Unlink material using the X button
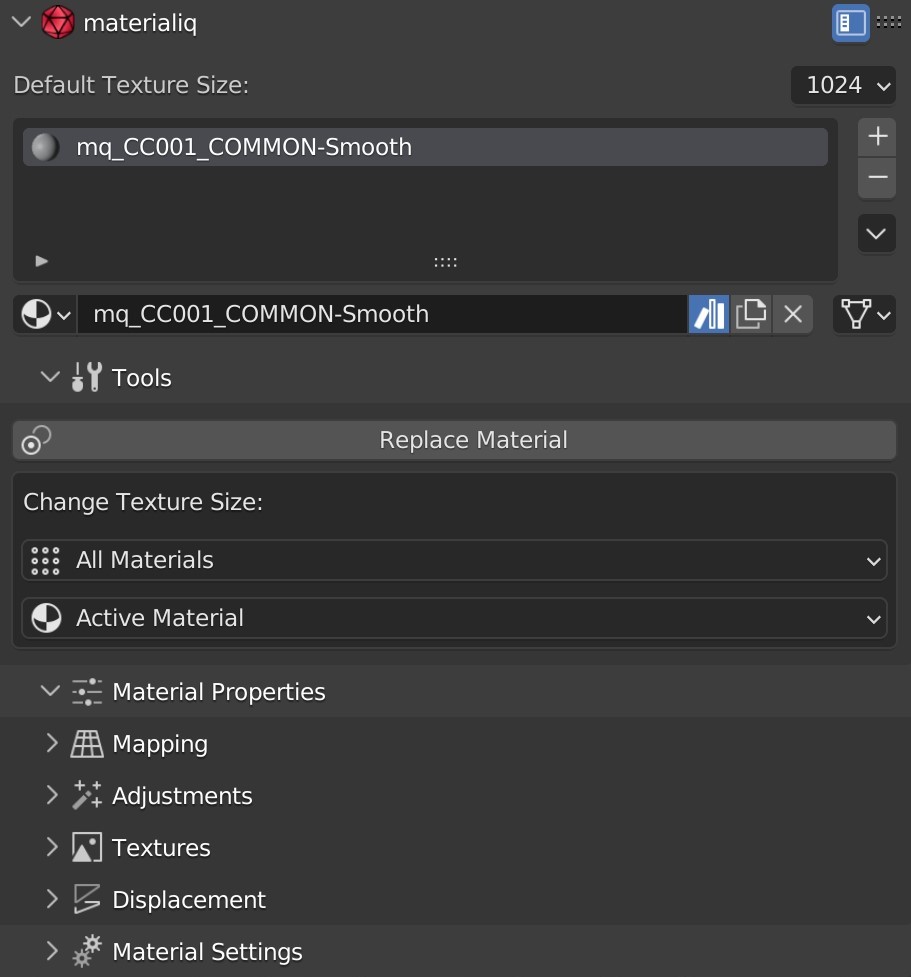 pos(793,313)
